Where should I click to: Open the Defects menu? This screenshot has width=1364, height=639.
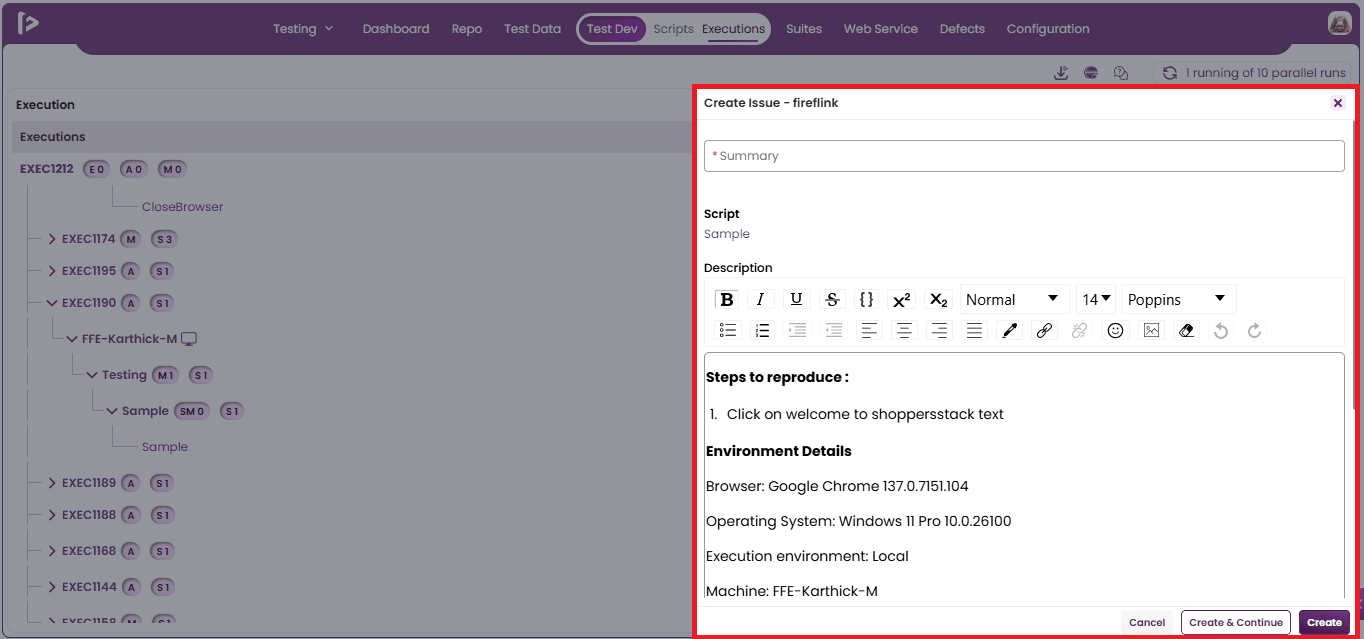(962, 29)
